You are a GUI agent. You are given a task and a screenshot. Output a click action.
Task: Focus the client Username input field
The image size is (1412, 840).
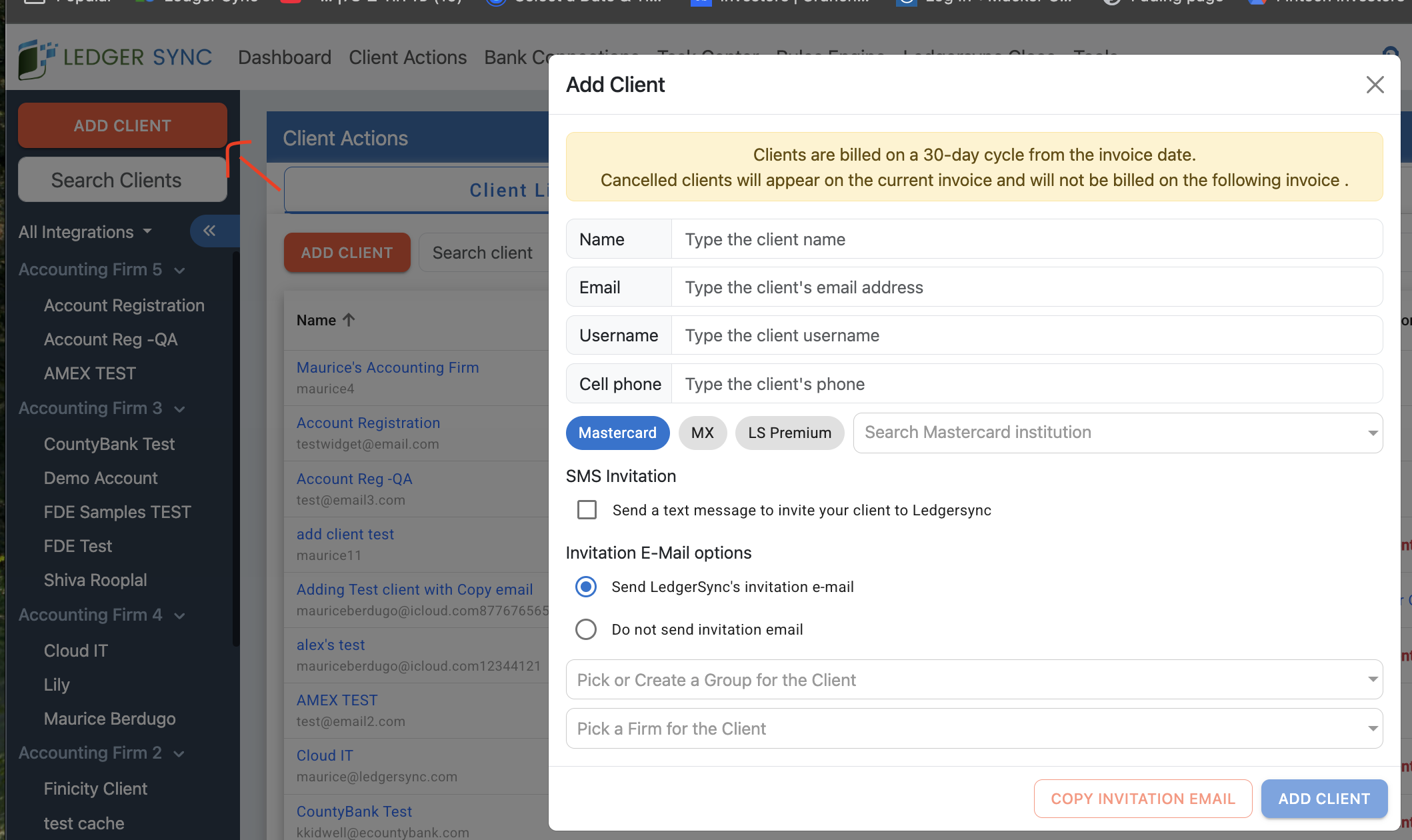click(1027, 335)
